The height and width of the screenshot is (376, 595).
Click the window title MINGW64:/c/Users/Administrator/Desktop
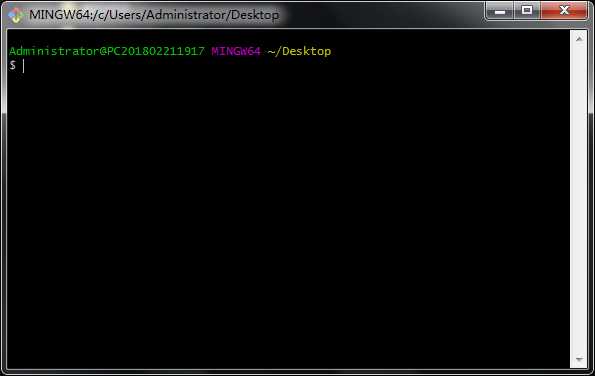click(154, 15)
